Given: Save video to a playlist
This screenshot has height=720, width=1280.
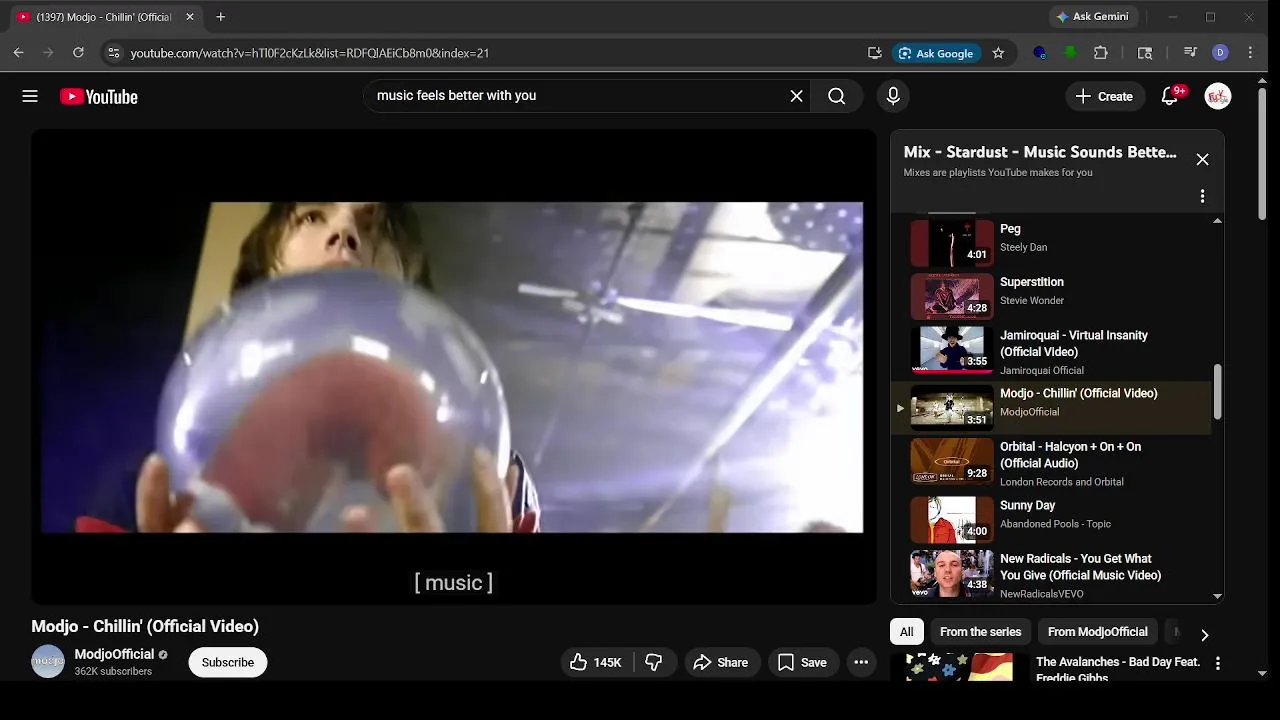Looking at the screenshot, I should (803, 662).
